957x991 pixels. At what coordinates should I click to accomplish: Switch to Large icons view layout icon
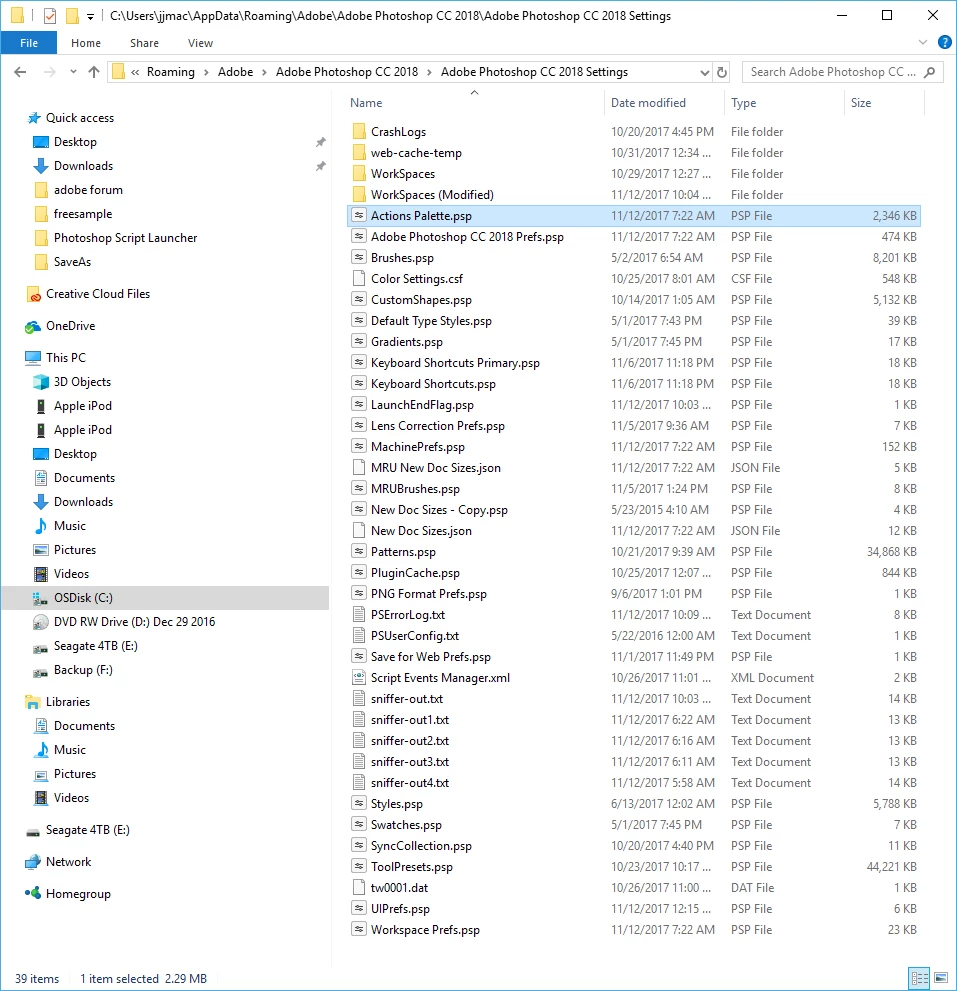click(x=941, y=978)
